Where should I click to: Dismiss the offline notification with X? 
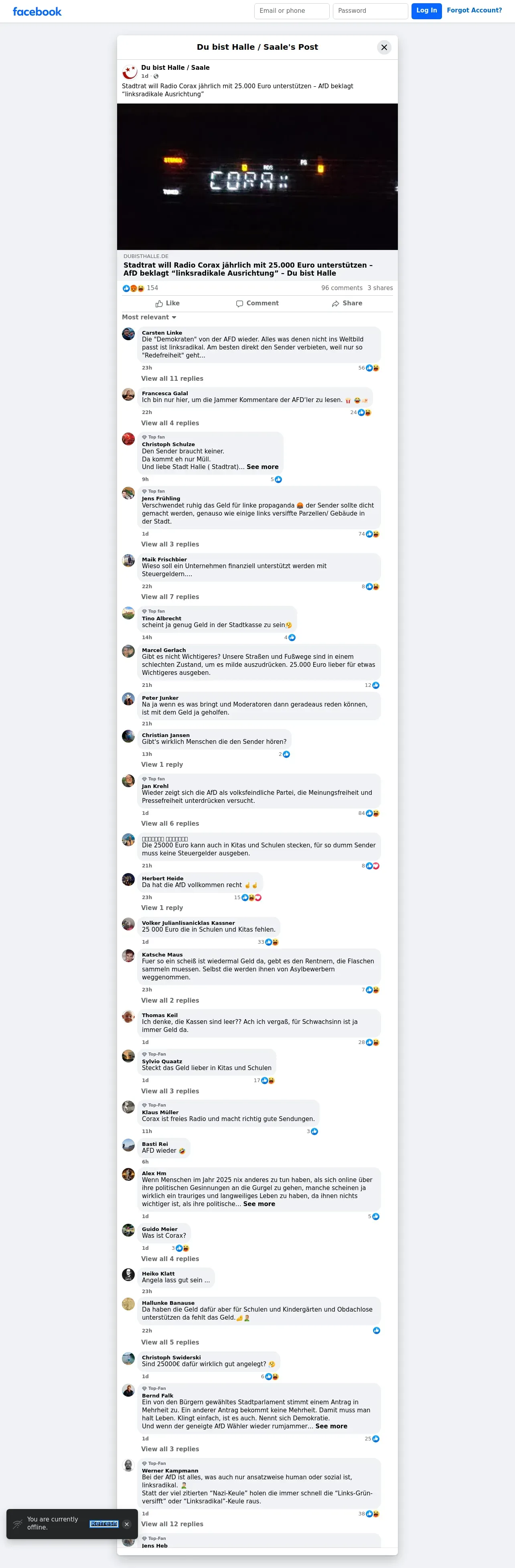point(127,1524)
